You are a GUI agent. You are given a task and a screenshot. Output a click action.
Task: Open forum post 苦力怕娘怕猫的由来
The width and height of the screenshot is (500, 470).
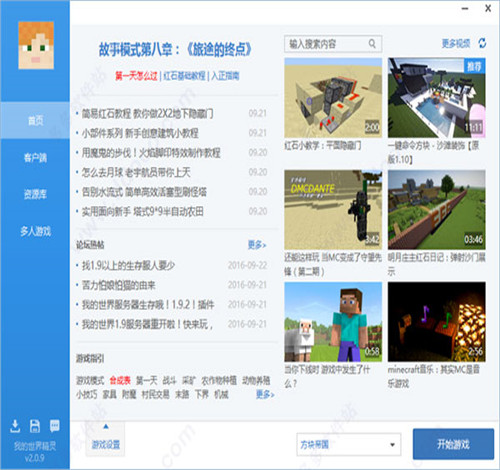pos(119,285)
